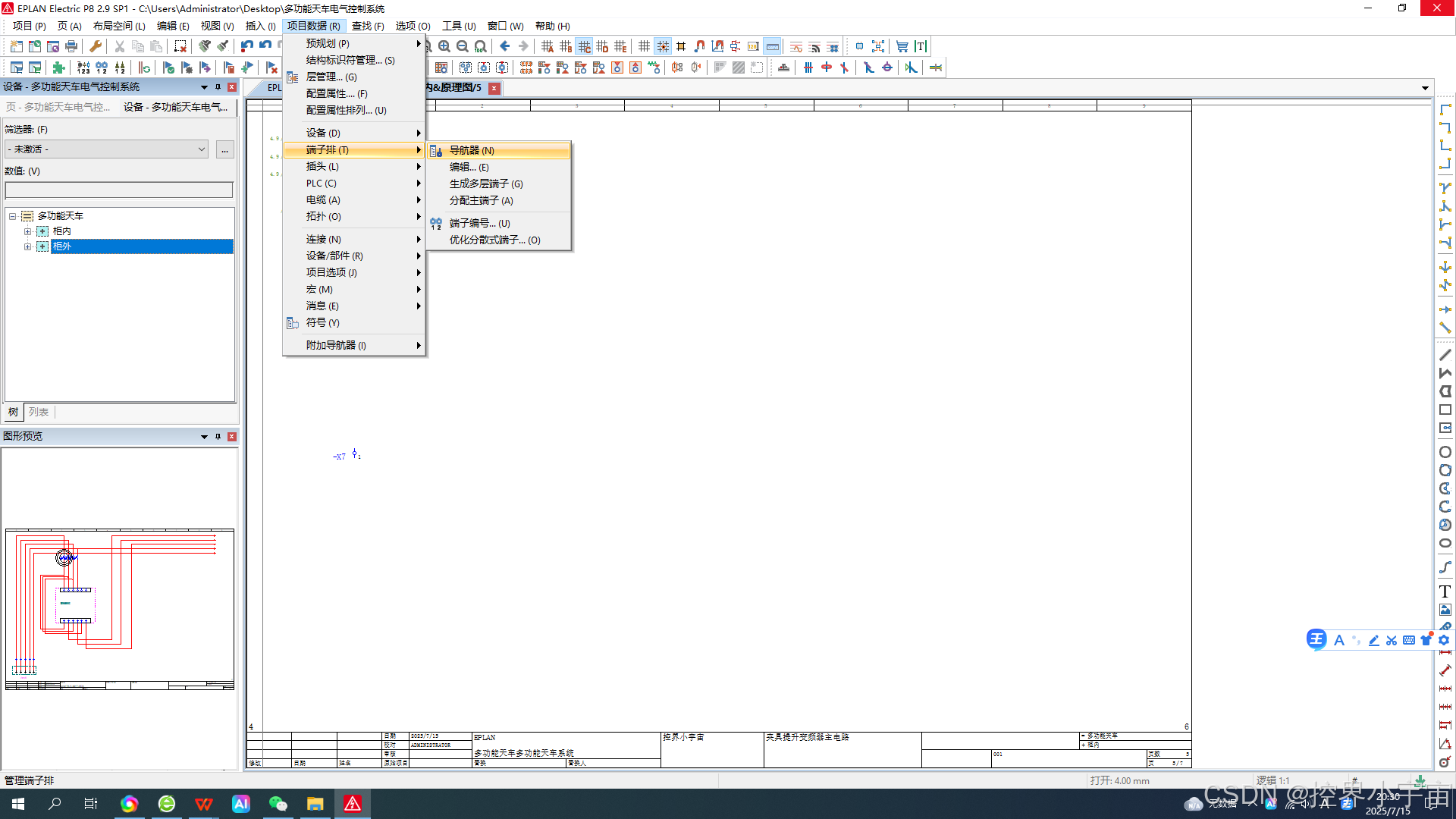Expand the Devices submenu

pyautogui.click(x=353, y=133)
